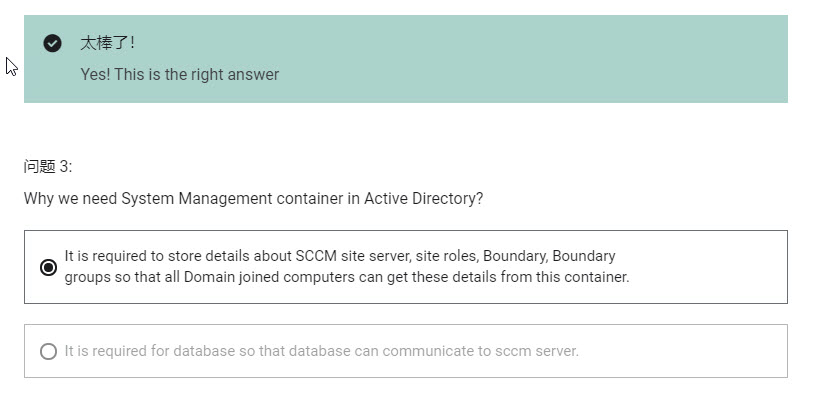Select the database answer radio button
Screen dimensions: 823x401
point(48,352)
